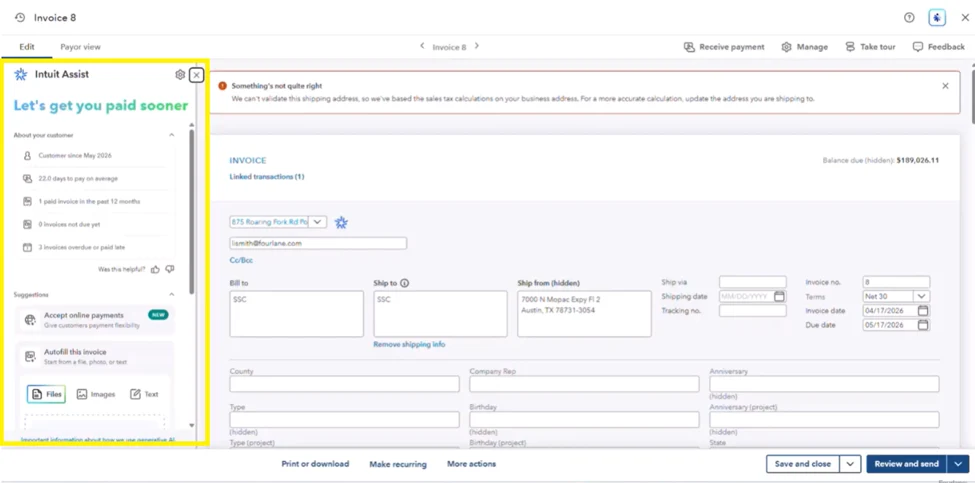Open the Cc/Bcc link
This screenshot has height=483, width=975.
(241, 260)
